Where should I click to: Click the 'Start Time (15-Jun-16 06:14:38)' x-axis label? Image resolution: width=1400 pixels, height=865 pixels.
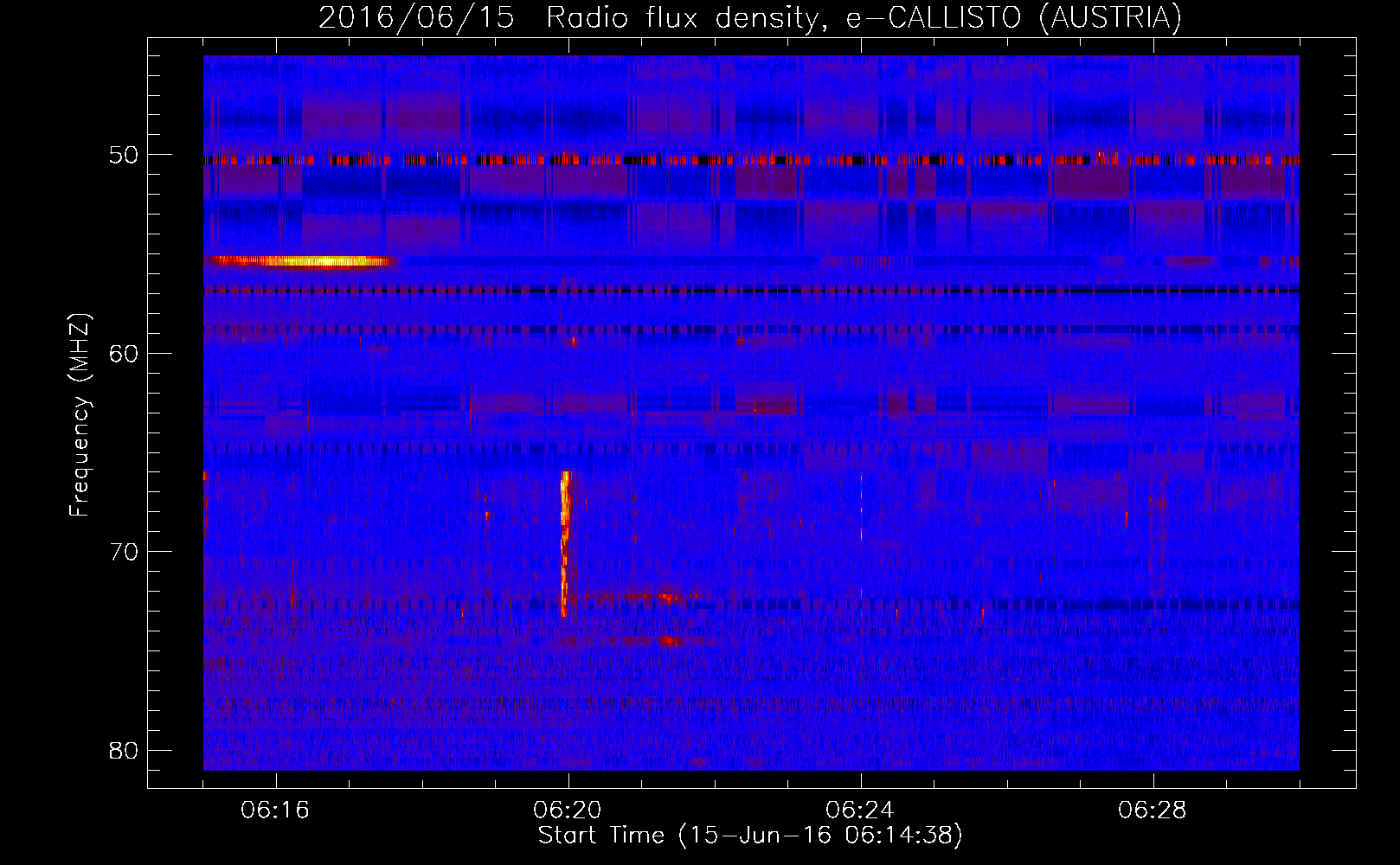tap(750, 835)
